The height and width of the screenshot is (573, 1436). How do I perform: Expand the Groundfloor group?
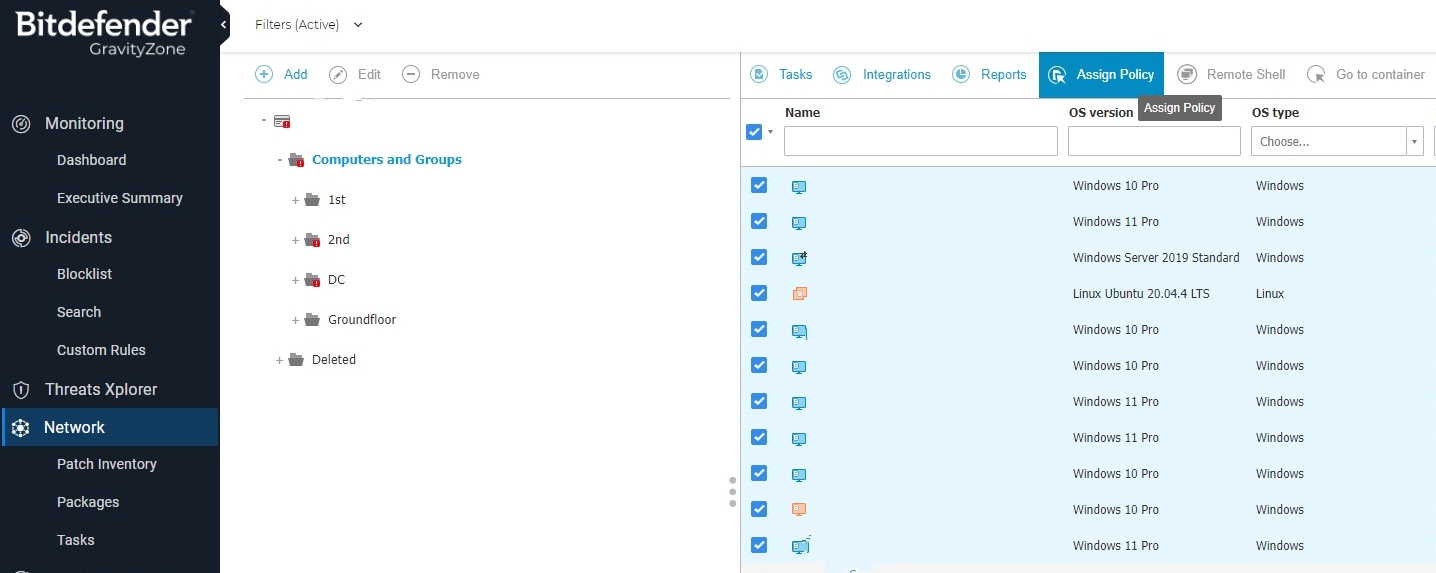click(x=296, y=320)
